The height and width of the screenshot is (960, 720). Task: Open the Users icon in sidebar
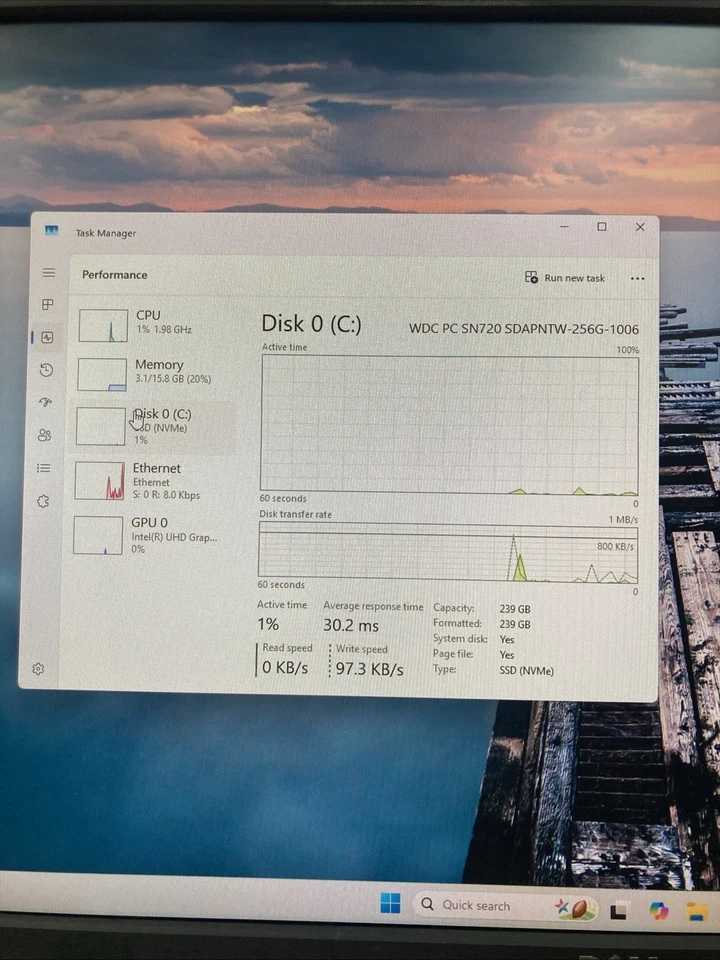coord(45,435)
